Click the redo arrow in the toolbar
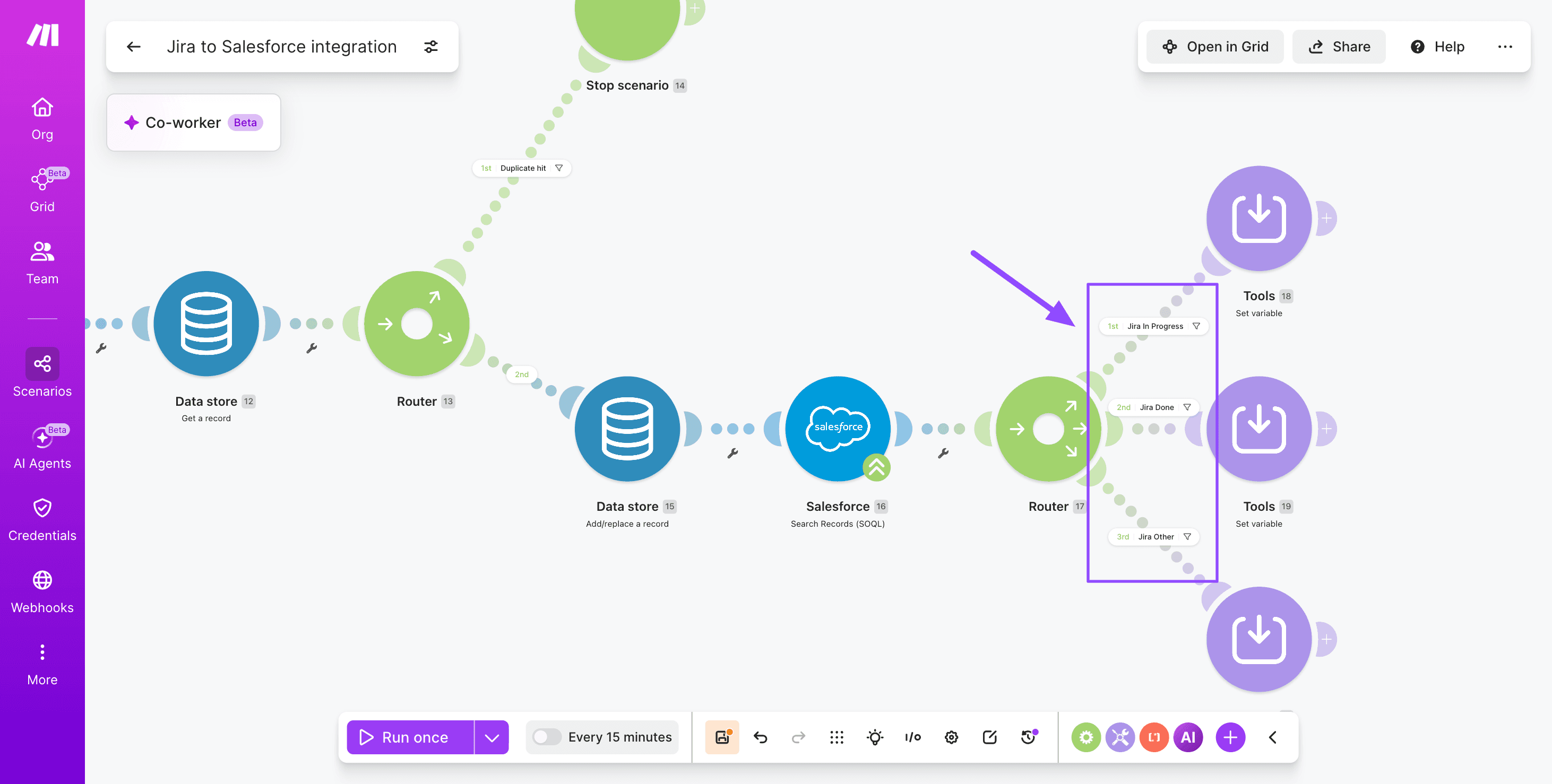The height and width of the screenshot is (784, 1552). point(798,737)
